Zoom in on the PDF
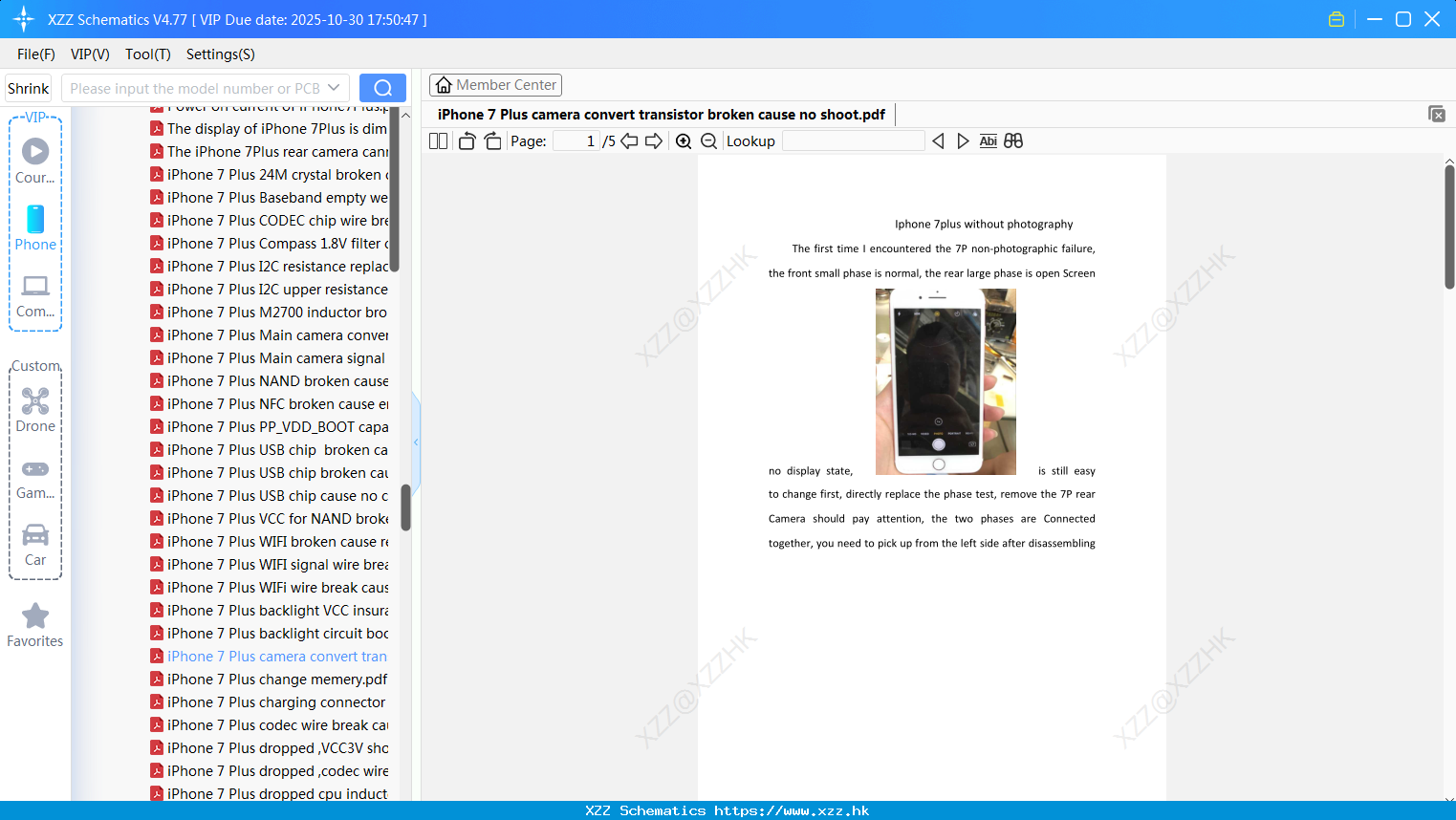This screenshot has width=1456, height=820. click(x=684, y=141)
